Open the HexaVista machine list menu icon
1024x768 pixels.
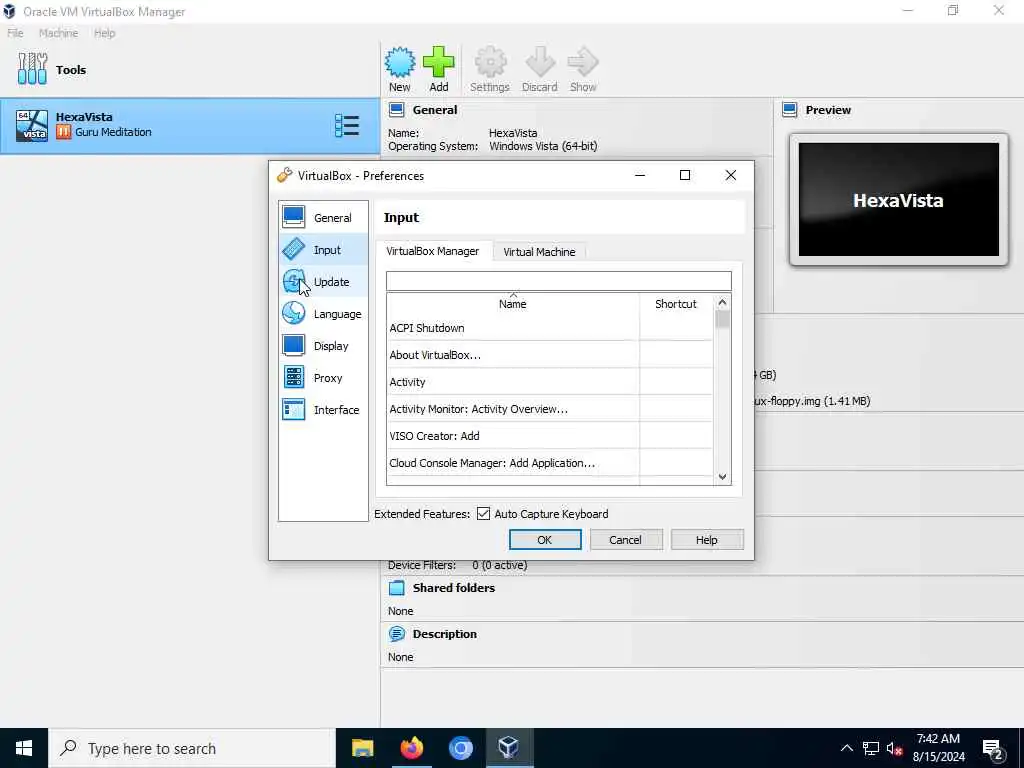click(x=347, y=125)
